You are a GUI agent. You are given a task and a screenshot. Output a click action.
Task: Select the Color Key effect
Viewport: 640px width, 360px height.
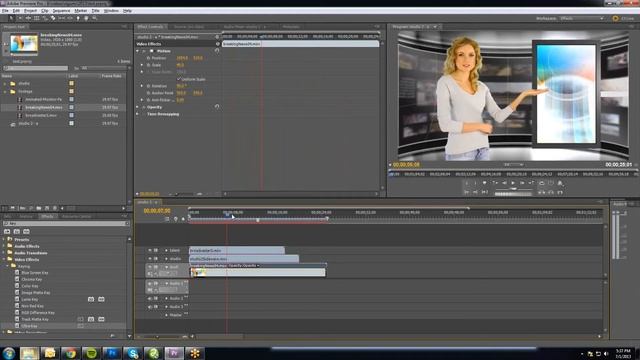30,286
